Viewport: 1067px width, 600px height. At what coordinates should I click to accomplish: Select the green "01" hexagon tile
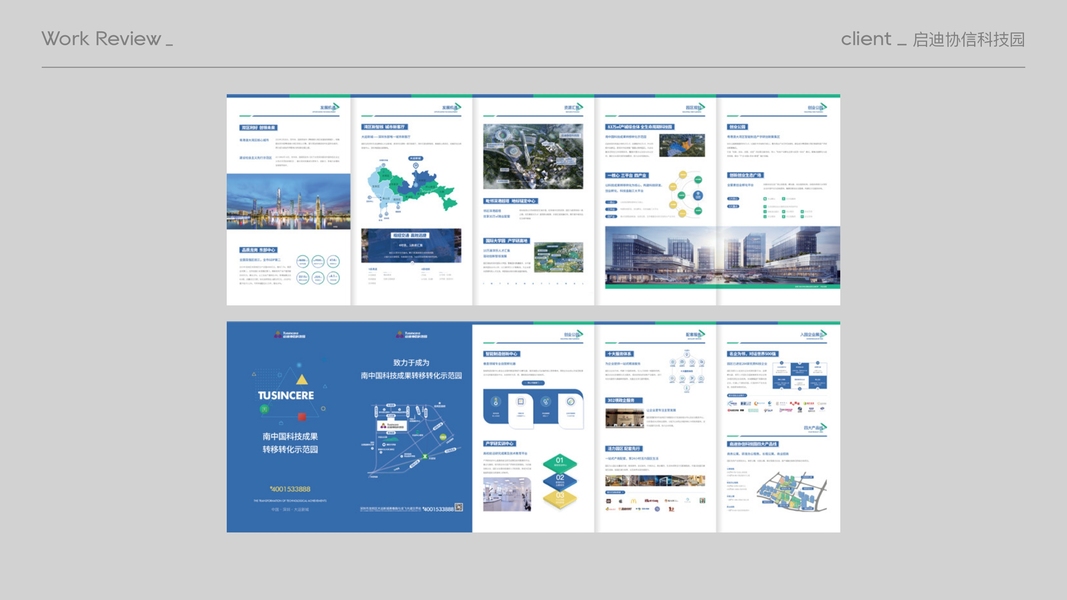tap(559, 463)
